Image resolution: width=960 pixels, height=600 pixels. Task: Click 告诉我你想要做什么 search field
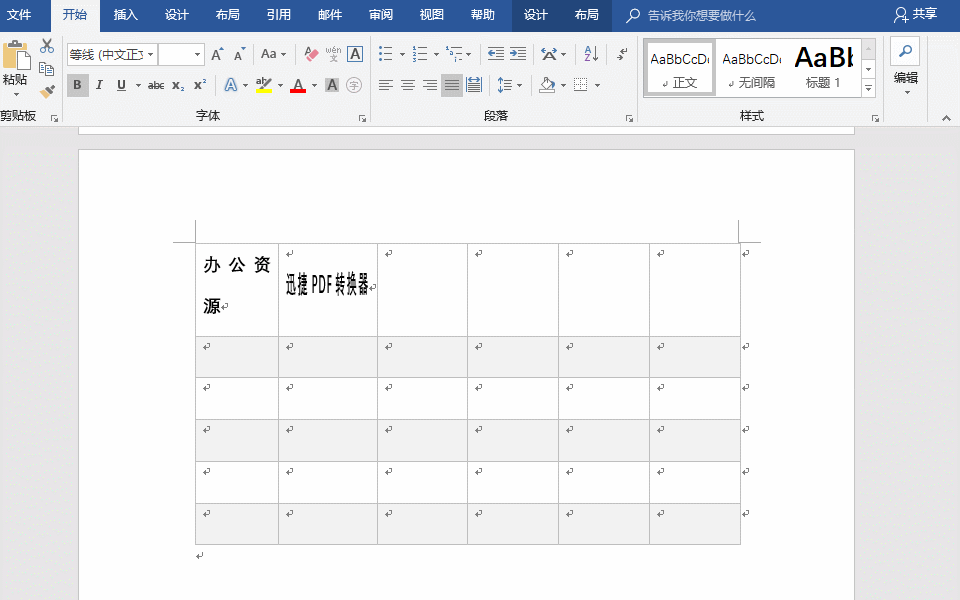(701, 16)
